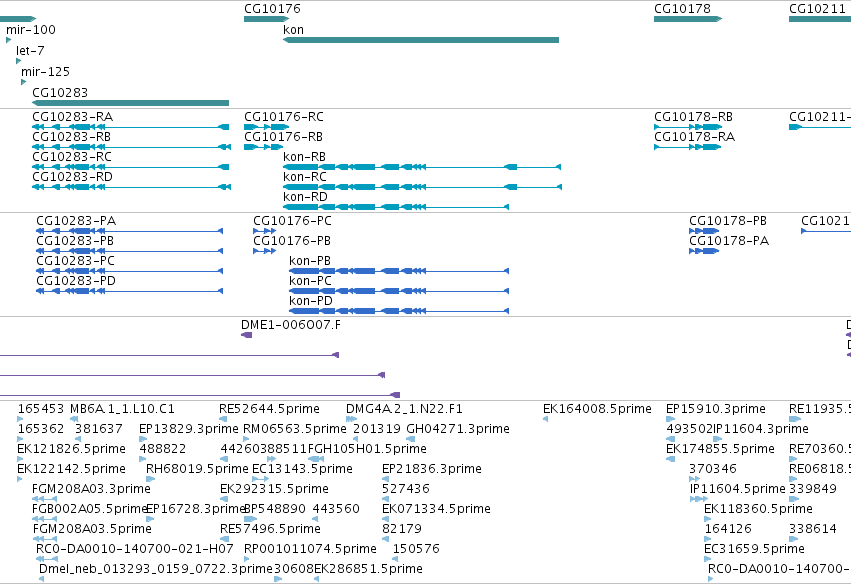Screen dimensions: 851x584
Task: Select the EP13829.3prime EST label
Action: [x=189, y=429]
